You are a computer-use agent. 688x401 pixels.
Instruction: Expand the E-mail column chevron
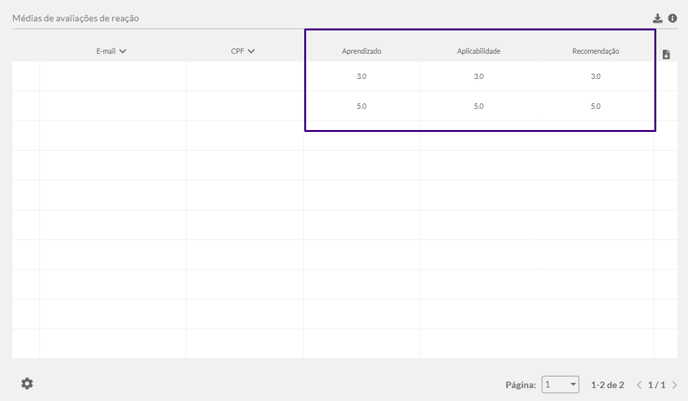[x=122, y=51]
